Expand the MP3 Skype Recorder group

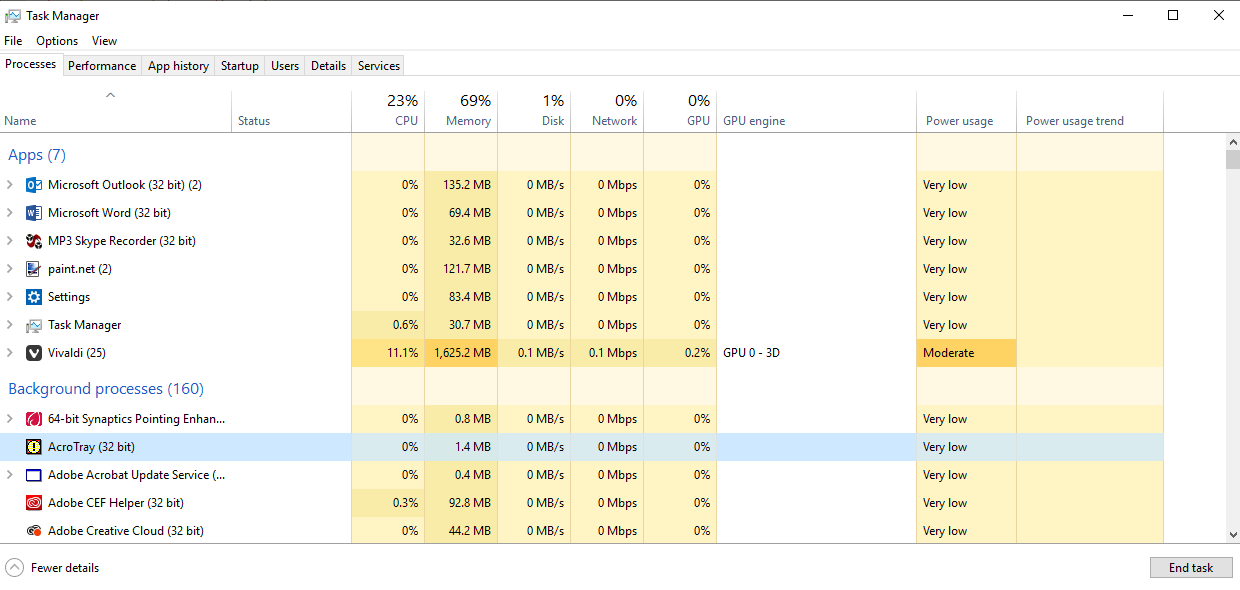[x=10, y=241]
